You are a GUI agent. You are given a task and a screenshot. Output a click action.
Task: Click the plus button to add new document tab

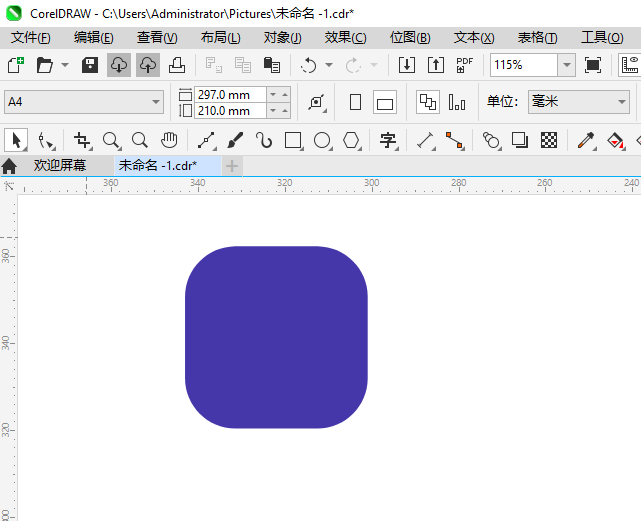pyautogui.click(x=232, y=165)
